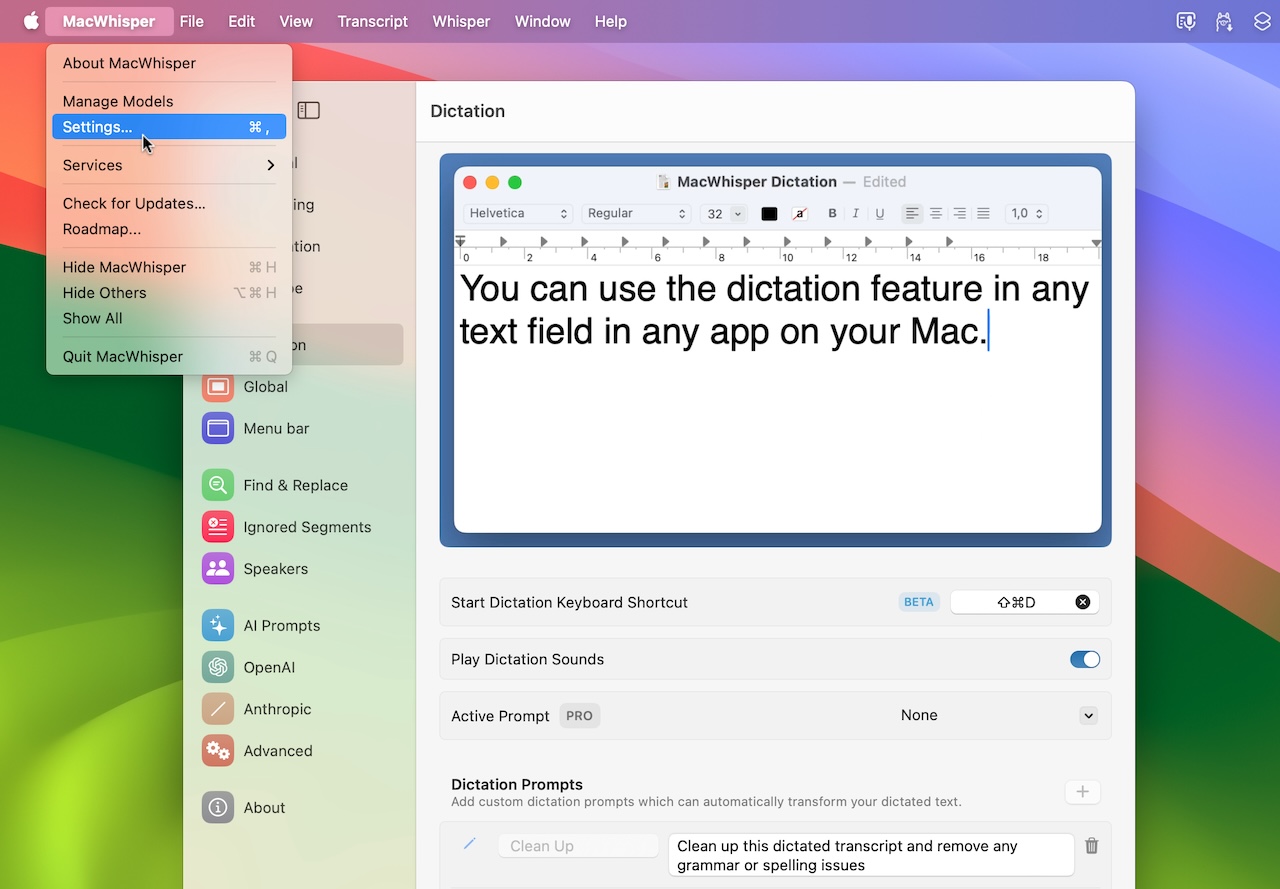Click the PRO badge beside Active Prompt

pos(580,716)
